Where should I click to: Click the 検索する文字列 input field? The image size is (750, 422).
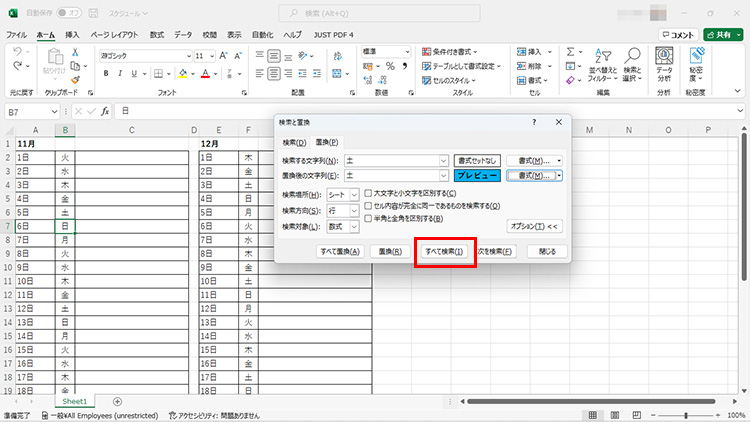[388, 160]
